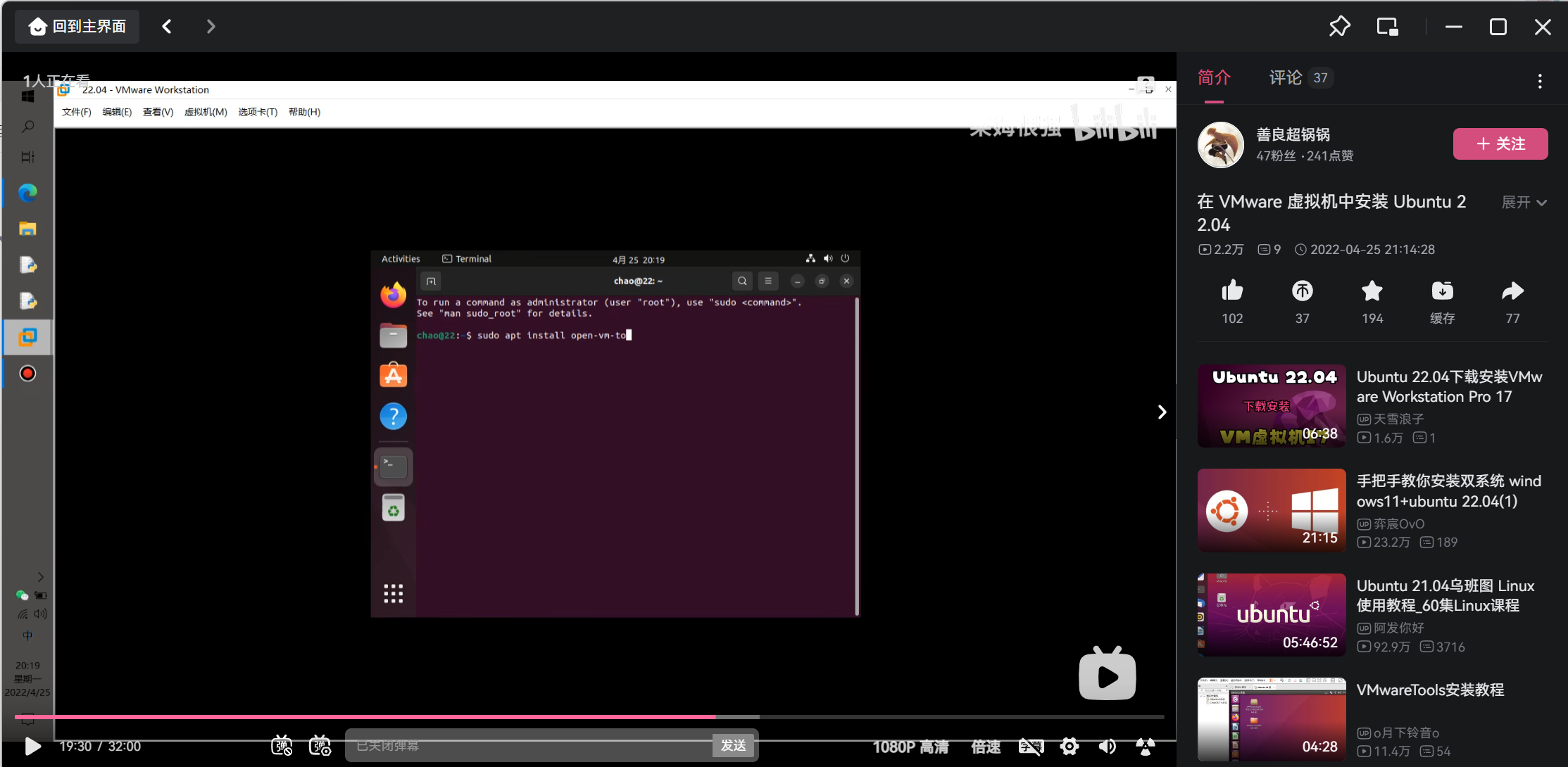
Task: Click the 发送 send button
Action: (734, 746)
